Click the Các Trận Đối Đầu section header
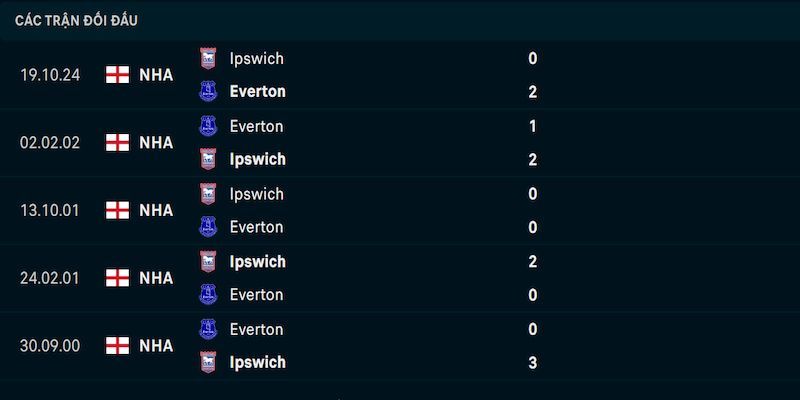The width and height of the screenshot is (800, 400). [x=76, y=21]
